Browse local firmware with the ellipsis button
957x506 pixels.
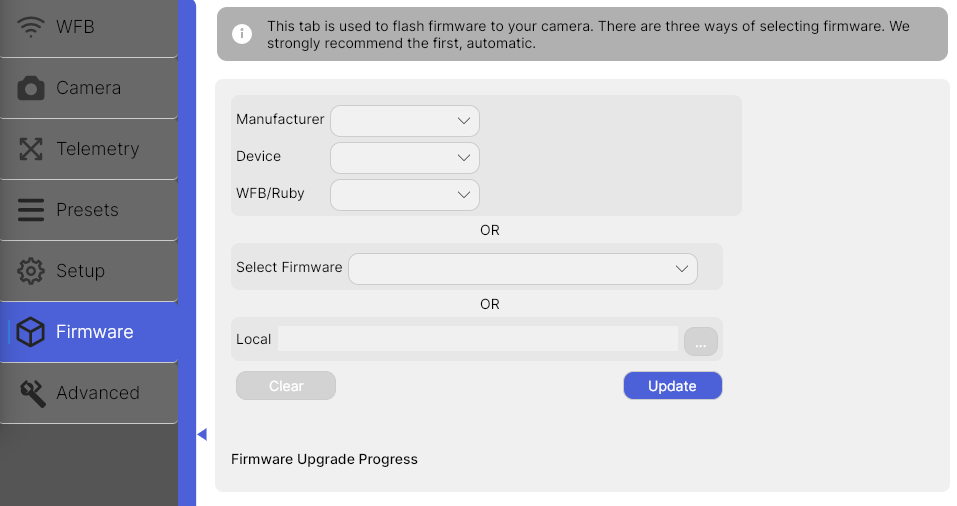pos(701,342)
